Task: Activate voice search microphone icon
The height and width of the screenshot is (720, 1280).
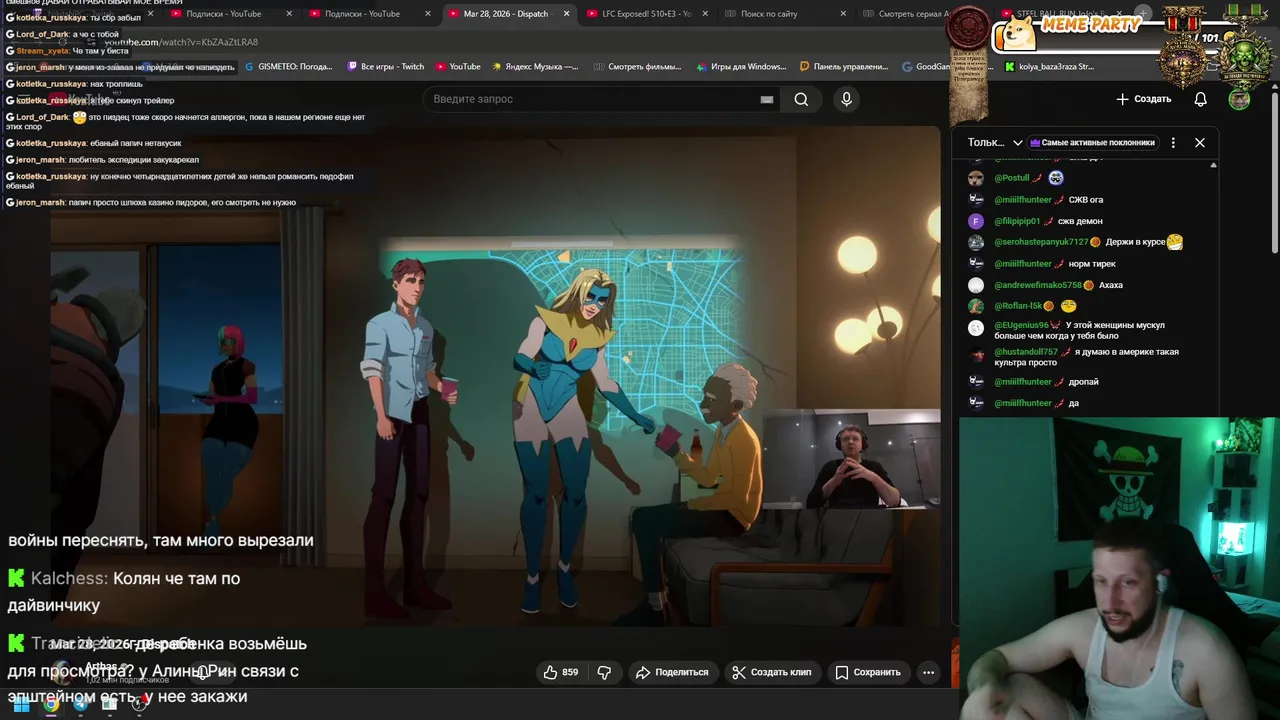Action: (846, 99)
